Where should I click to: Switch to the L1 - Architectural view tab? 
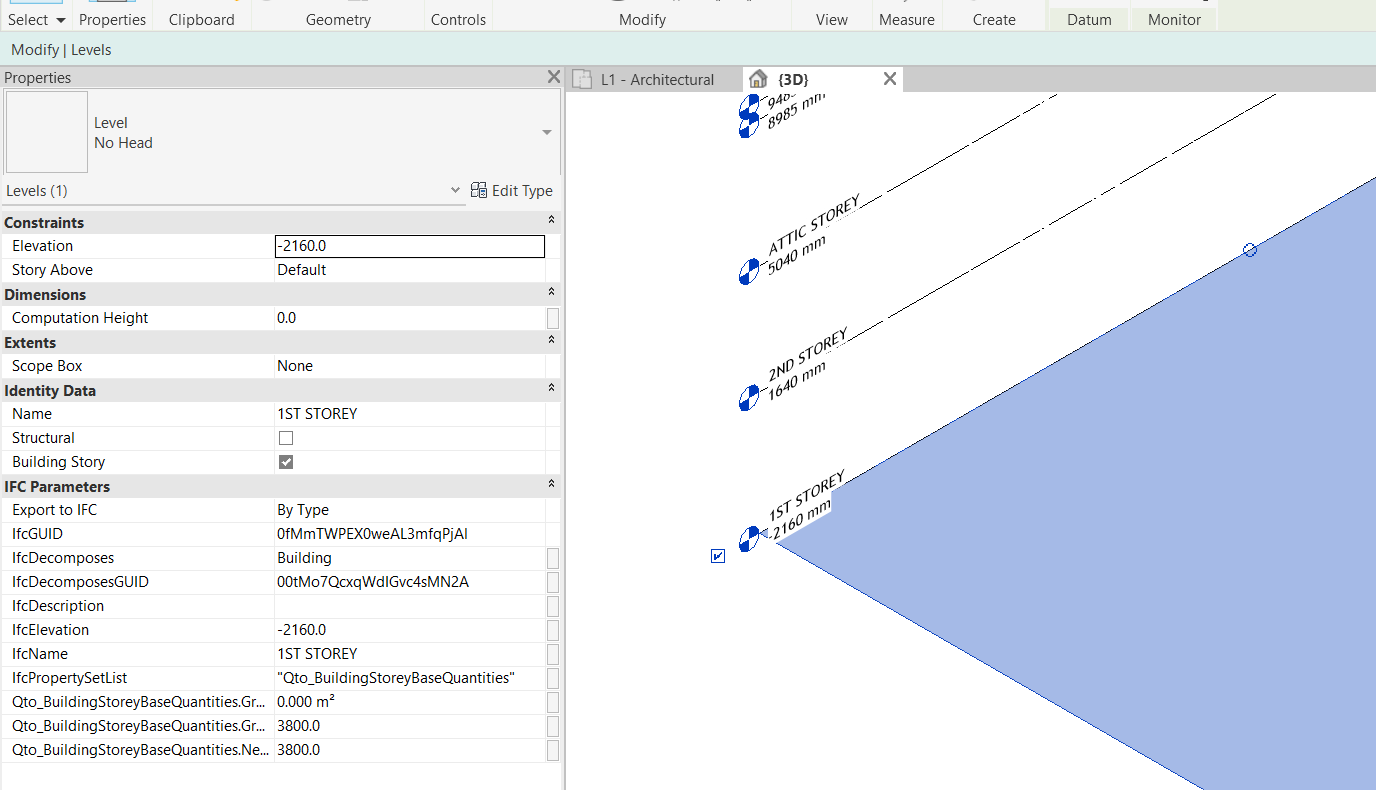(x=656, y=80)
